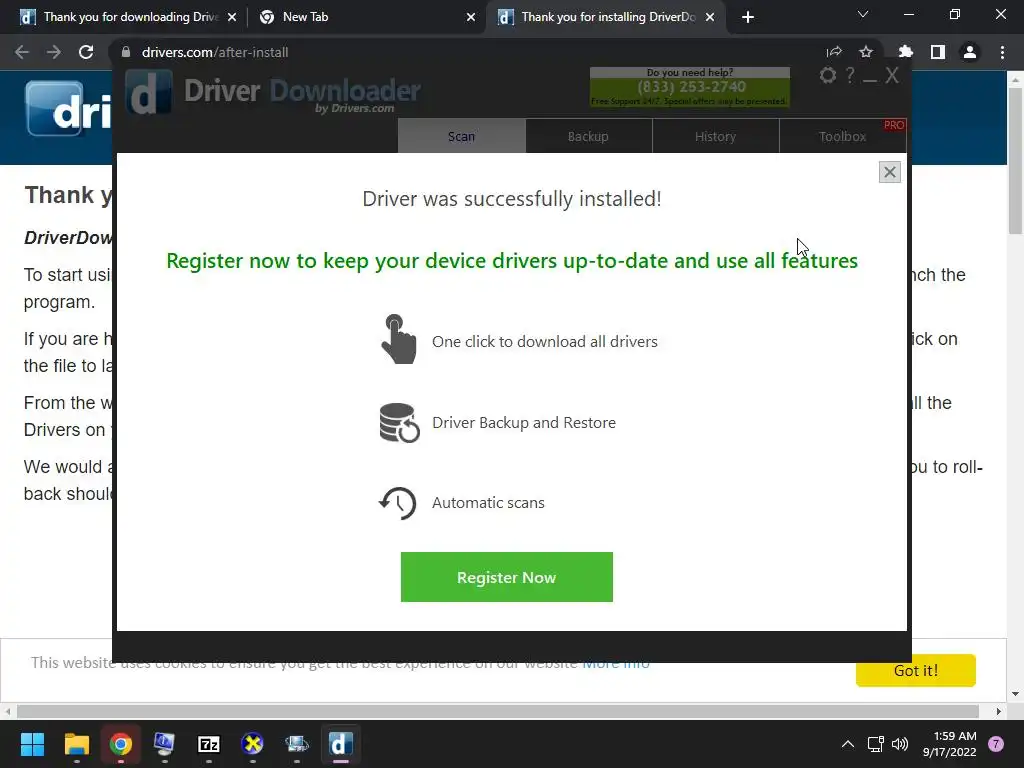
Task: Close the 'Thank you for downloading' tab
Action: coord(232,17)
